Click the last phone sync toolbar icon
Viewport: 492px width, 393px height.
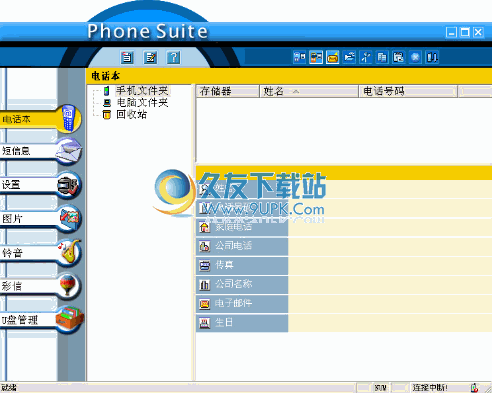tap(432, 57)
